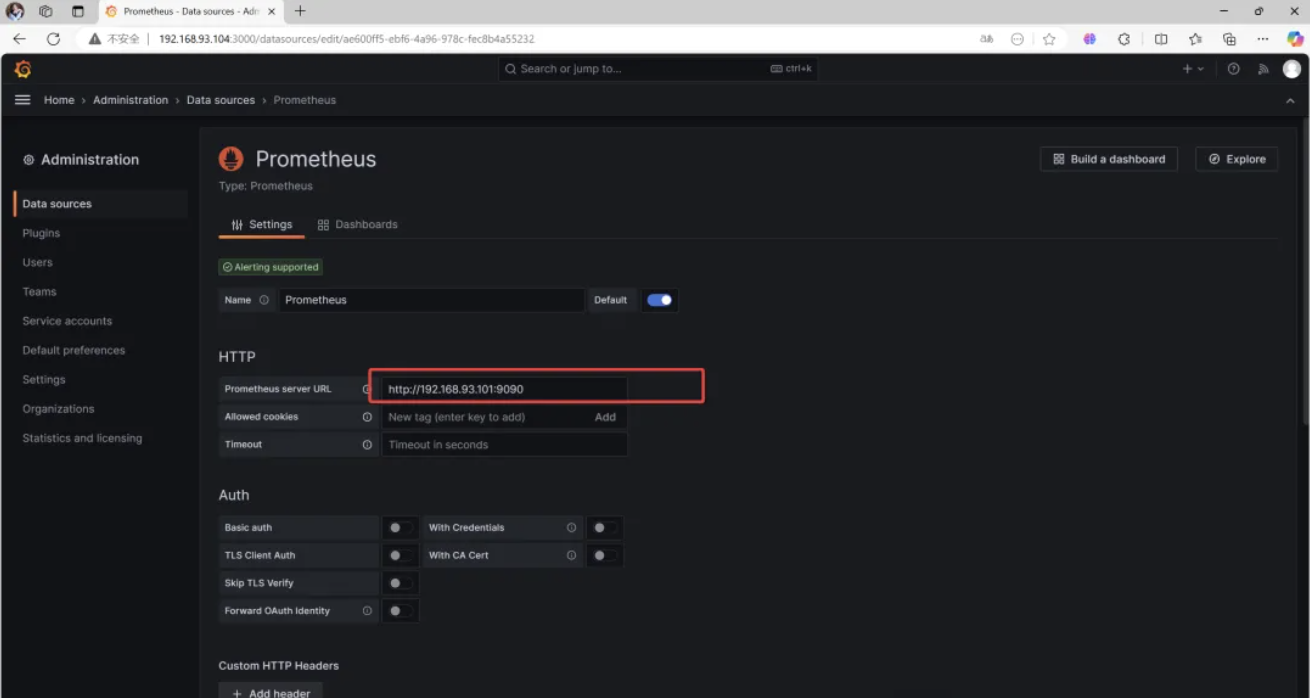
Task: Enable Forward OAuth Identity switch
Action: pyautogui.click(x=399, y=611)
